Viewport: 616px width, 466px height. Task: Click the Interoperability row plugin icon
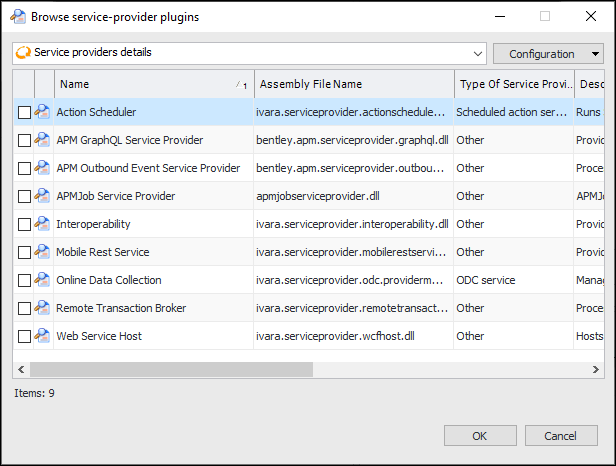pos(42,224)
